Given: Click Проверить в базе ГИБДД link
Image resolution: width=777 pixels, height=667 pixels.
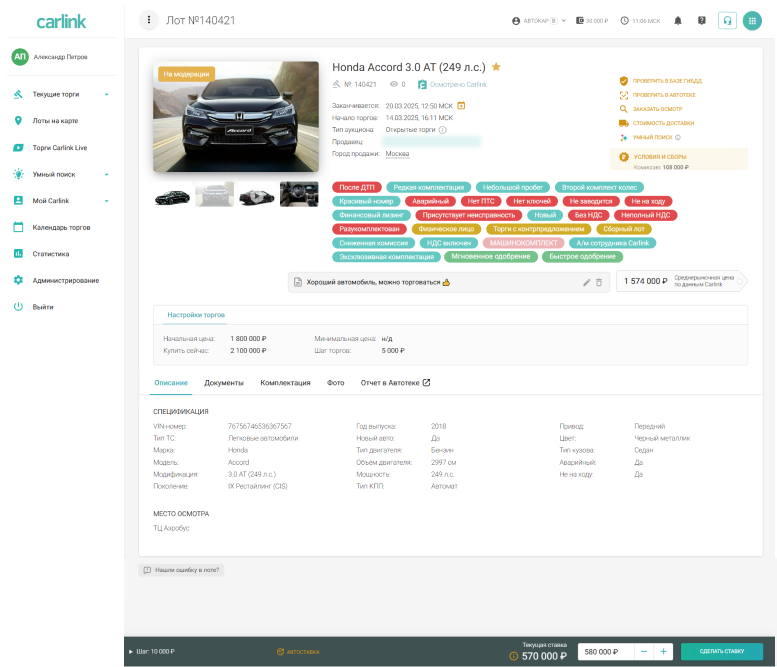Looking at the screenshot, I should (x=663, y=80).
